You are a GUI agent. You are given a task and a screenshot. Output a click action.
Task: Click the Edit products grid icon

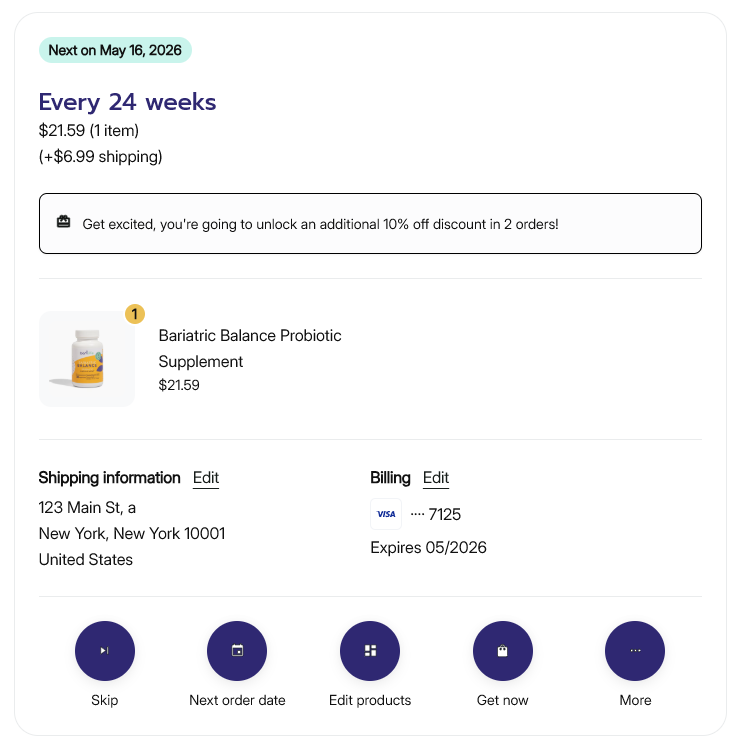370,651
